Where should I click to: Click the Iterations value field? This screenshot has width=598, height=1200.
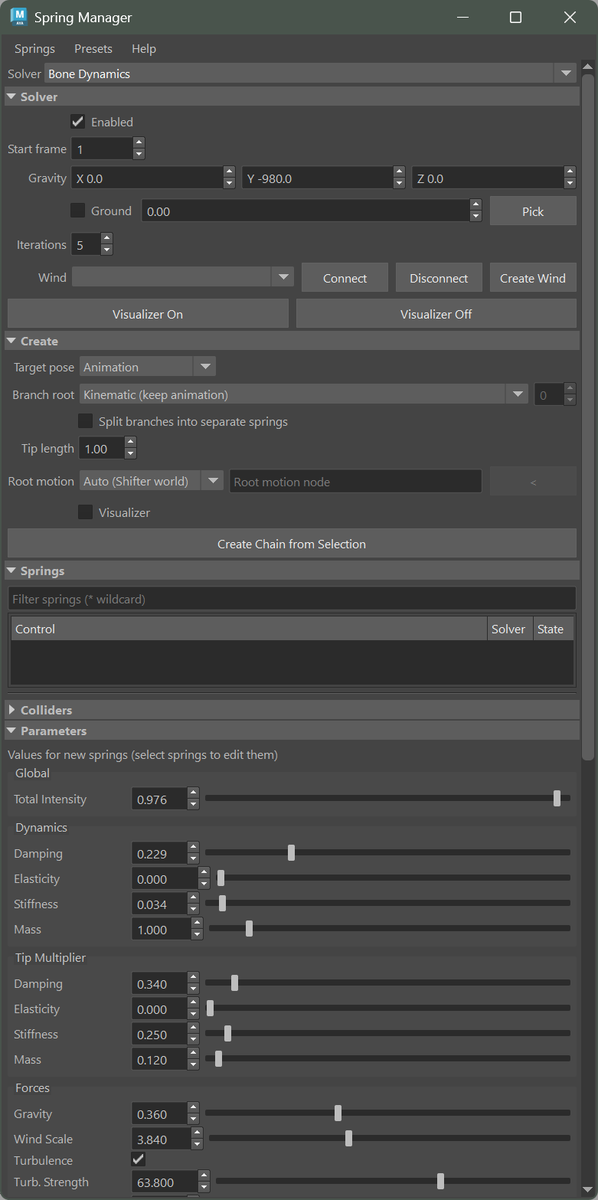[x=86, y=245]
